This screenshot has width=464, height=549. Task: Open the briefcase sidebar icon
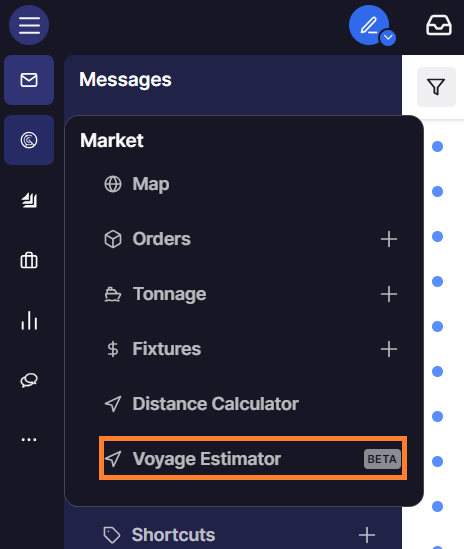29,260
